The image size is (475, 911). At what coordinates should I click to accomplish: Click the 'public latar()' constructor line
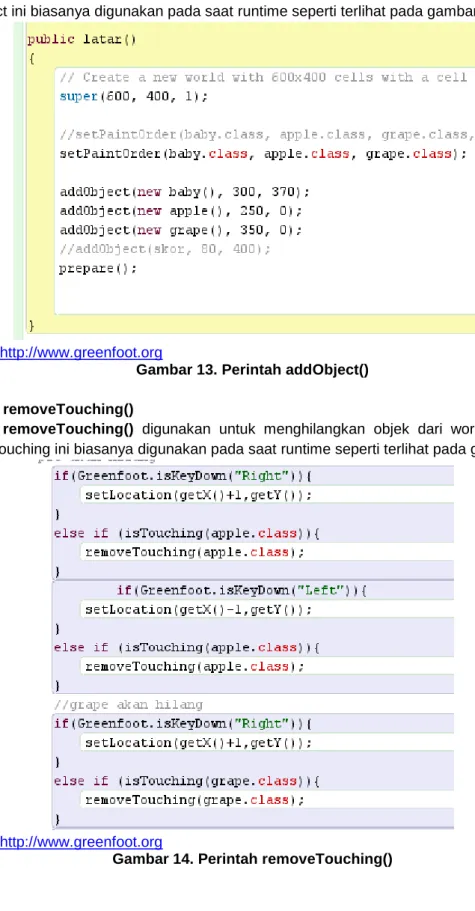point(82,40)
